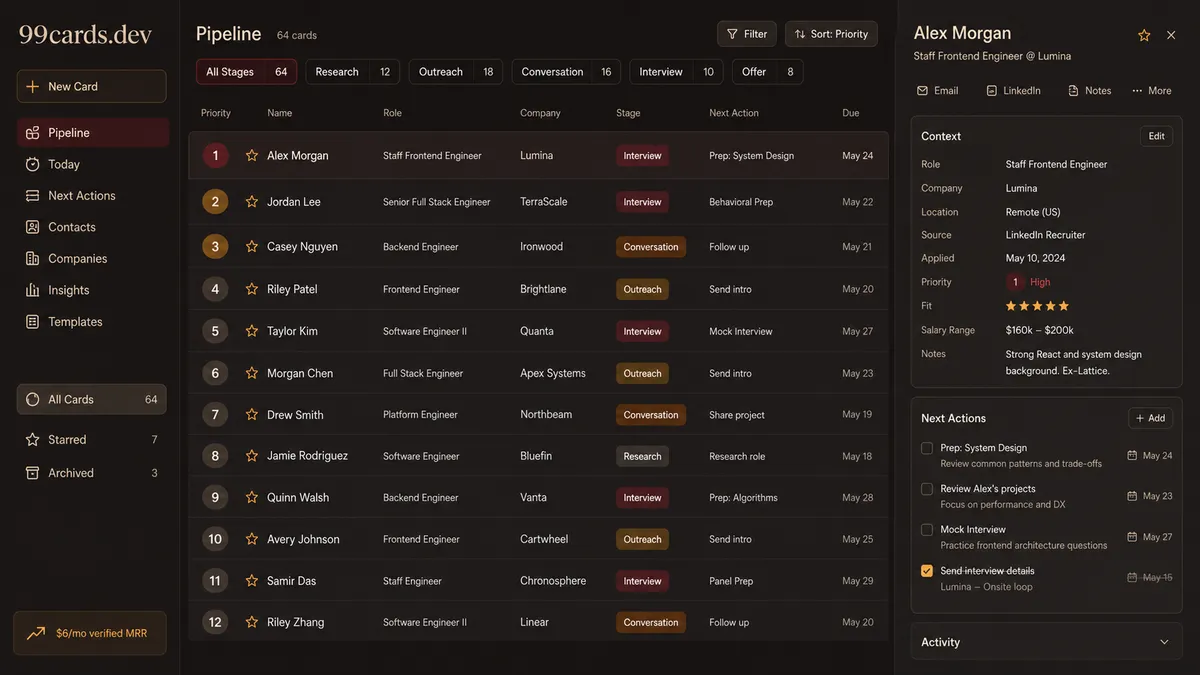
Task: Click the Notes page icon in detail panel
Action: point(1073,91)
